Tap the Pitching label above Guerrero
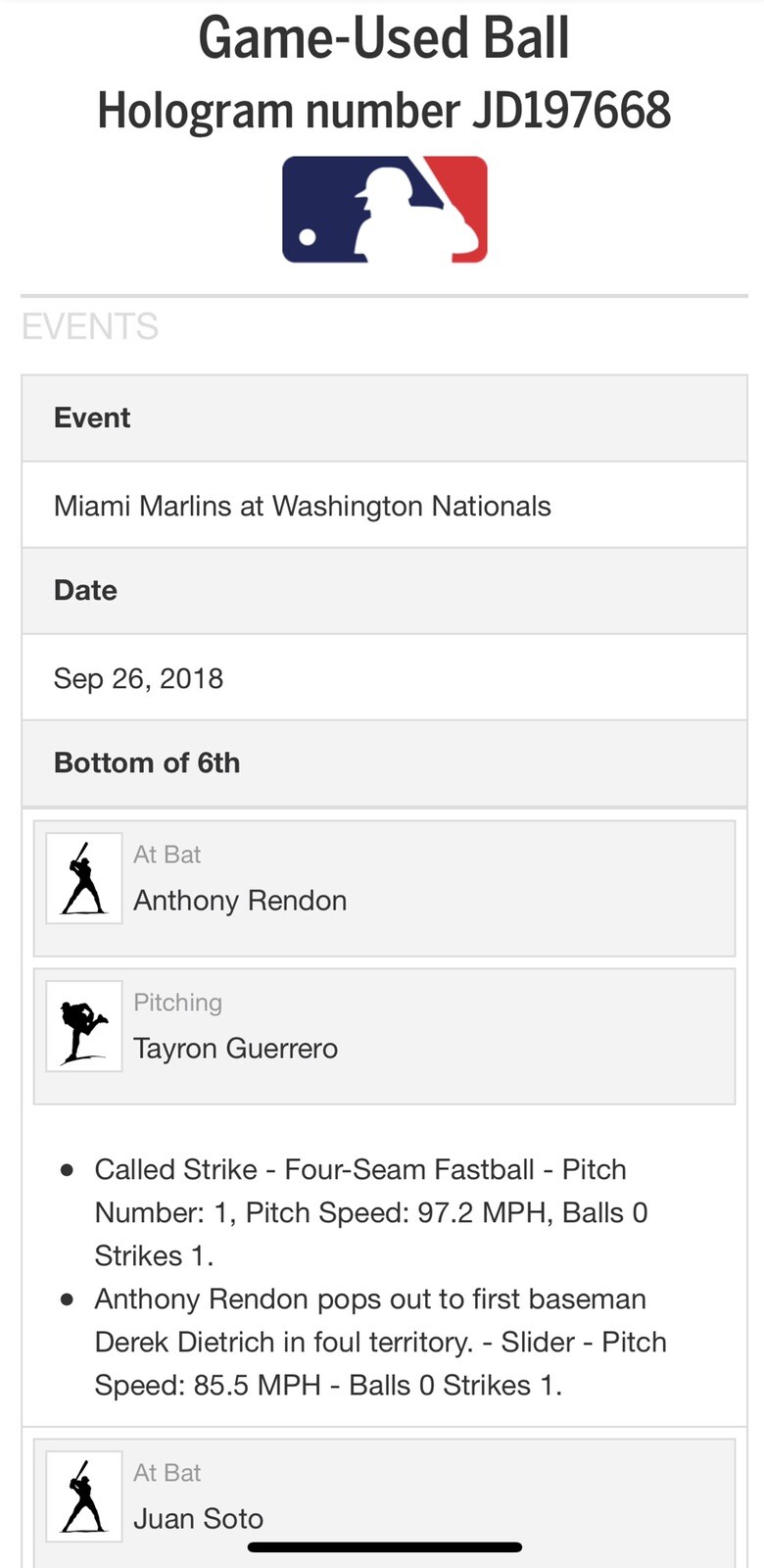This screenshot has height=1568, width=764. pyautogui.click(x=177, y=1003)
